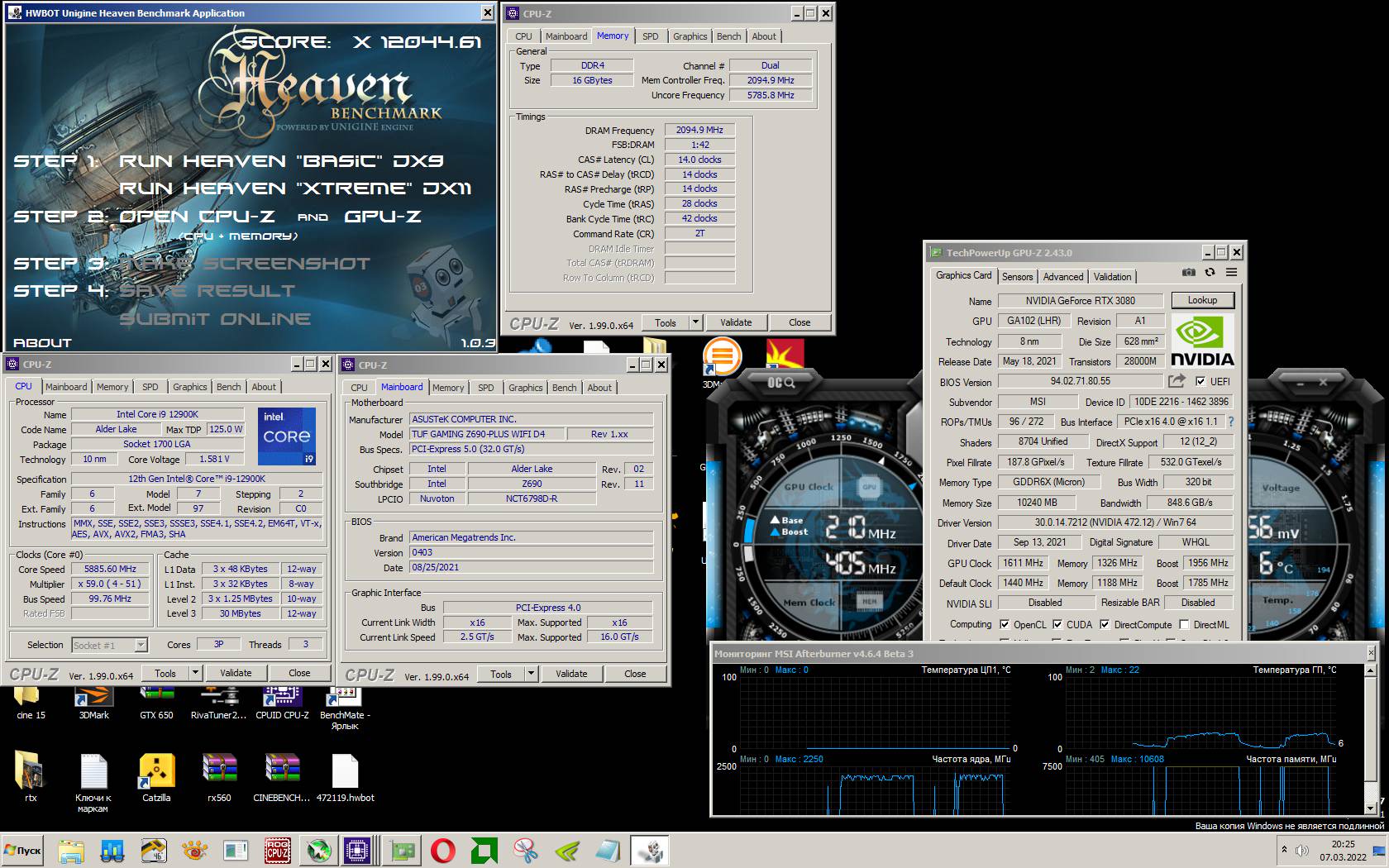1389x868 pixels.
Task: Click the volume speaker tray icon
Action: (1302, 850)
